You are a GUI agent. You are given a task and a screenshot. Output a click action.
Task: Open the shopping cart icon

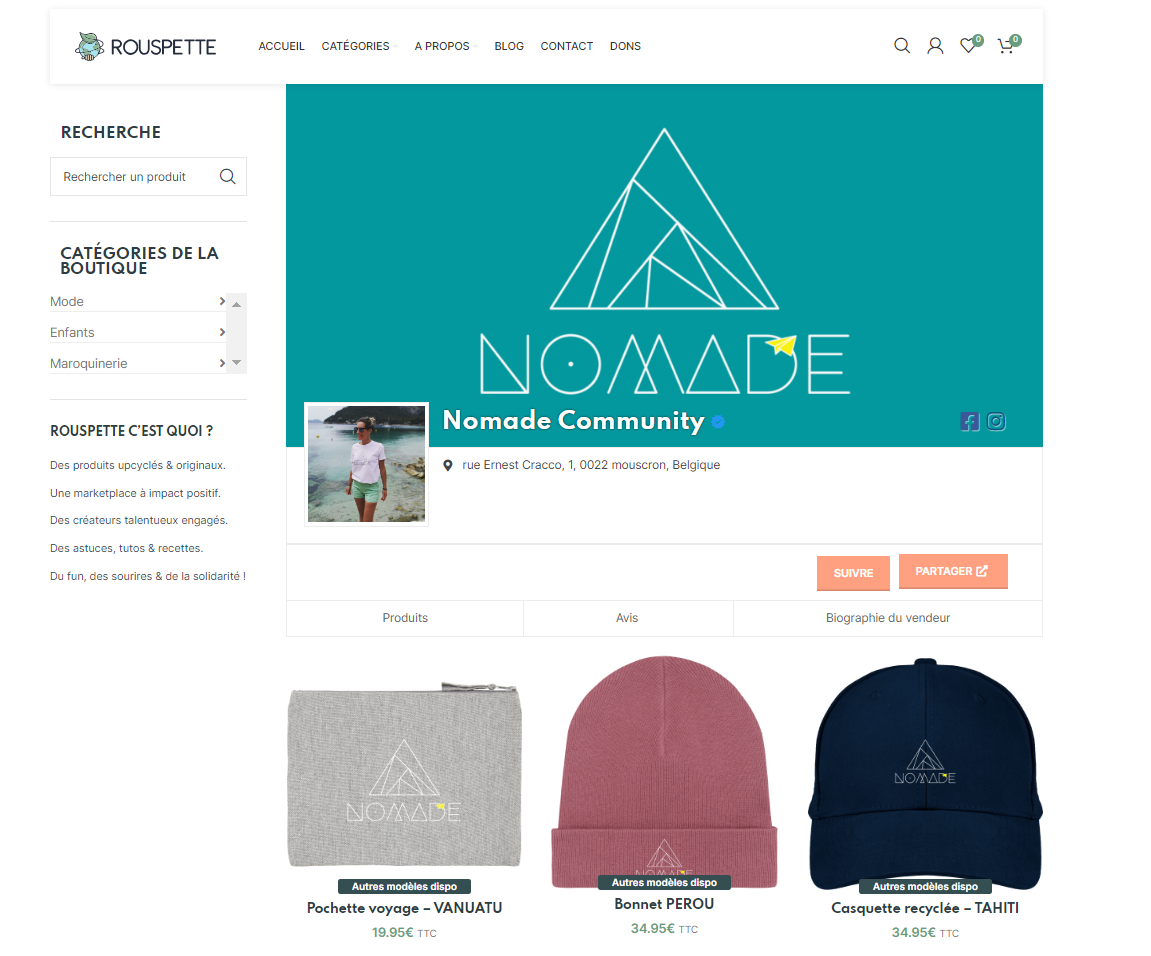pos(1007,46)
